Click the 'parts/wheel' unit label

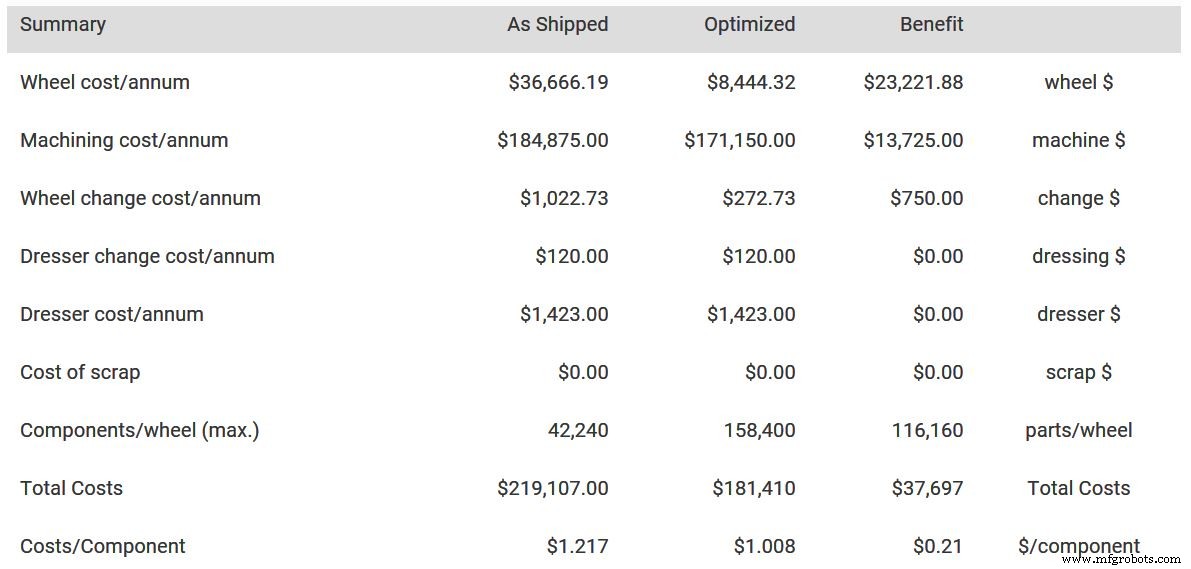pos(1078,431)
